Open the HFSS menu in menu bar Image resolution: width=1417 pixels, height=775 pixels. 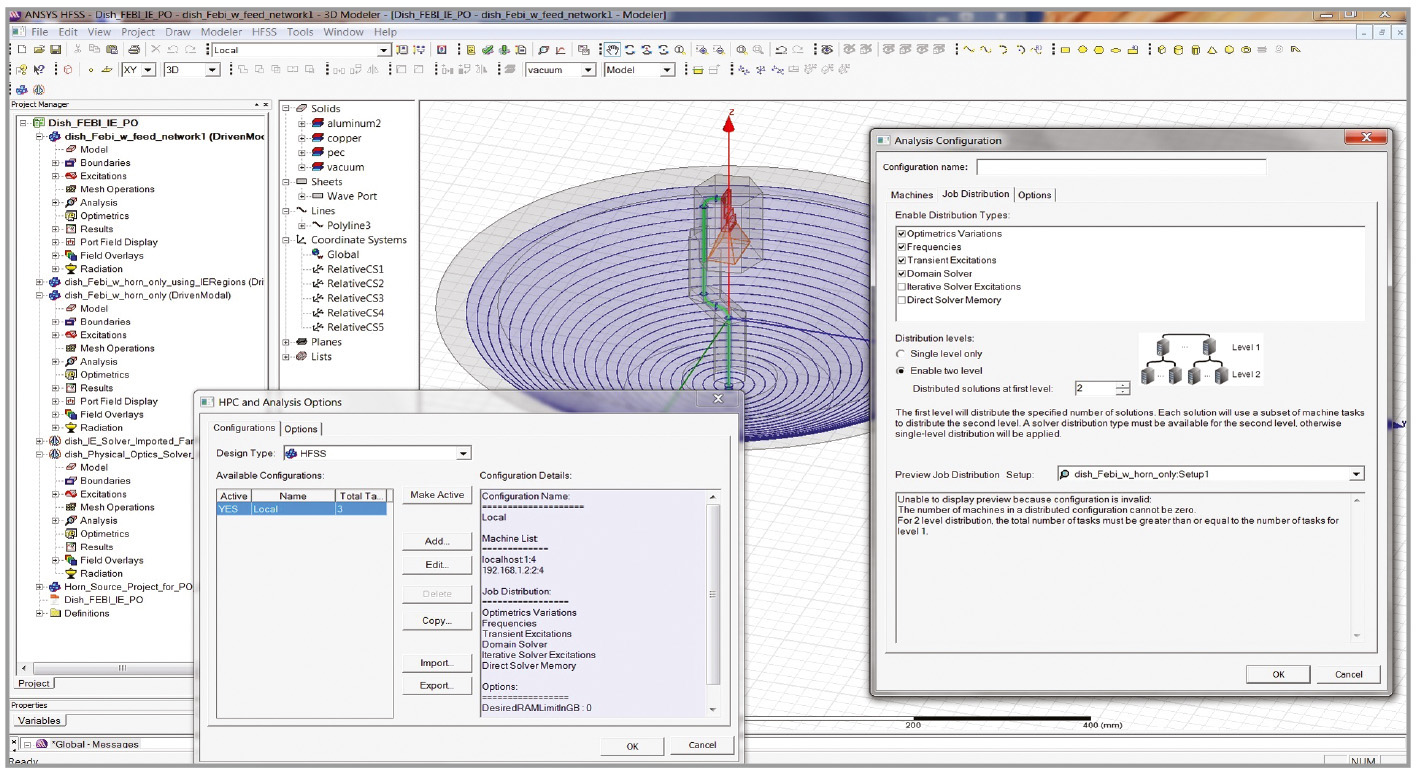[x=264, y=32]
